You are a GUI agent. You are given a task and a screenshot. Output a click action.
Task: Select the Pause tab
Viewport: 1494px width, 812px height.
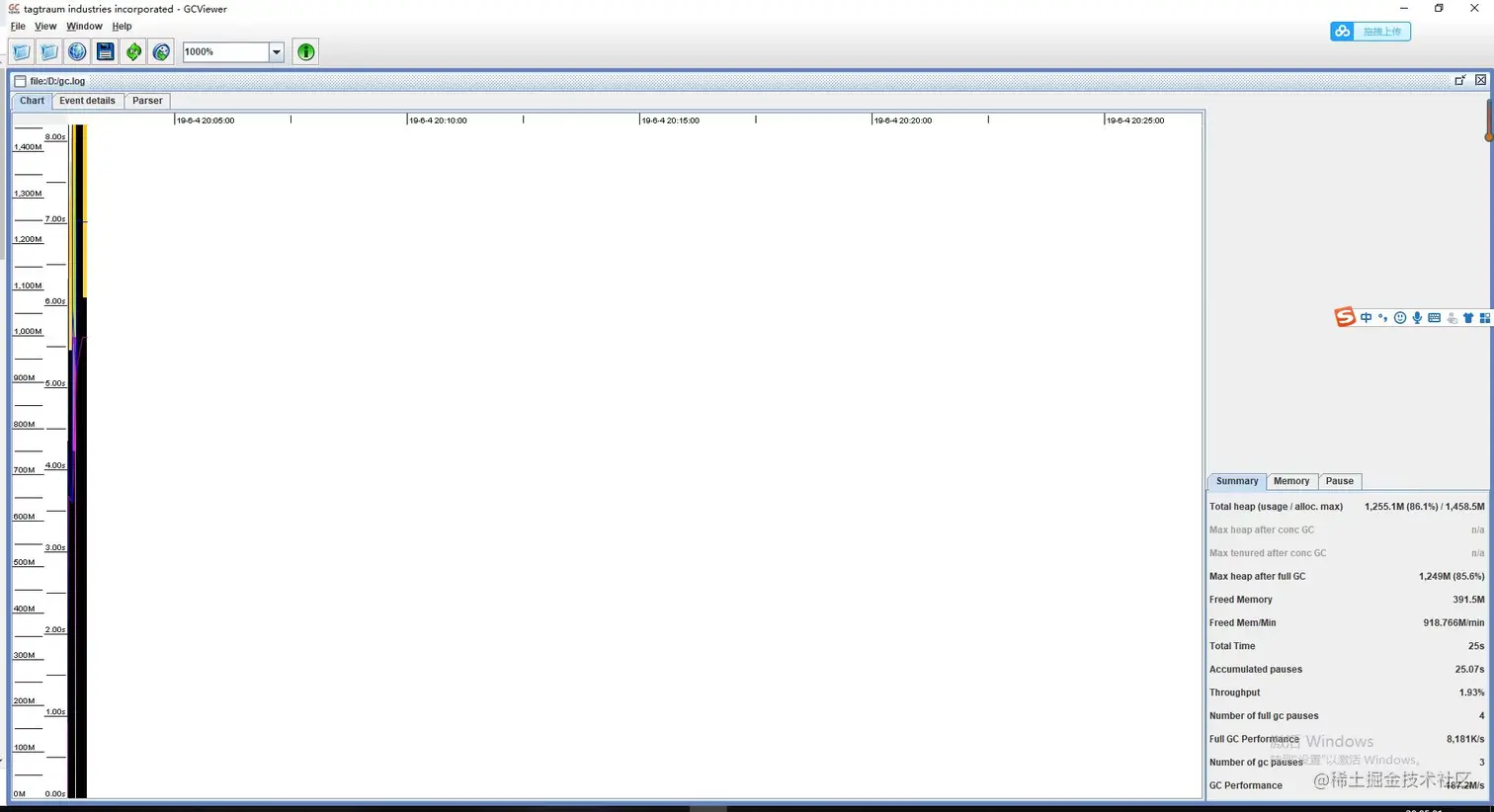point(1340,481)
